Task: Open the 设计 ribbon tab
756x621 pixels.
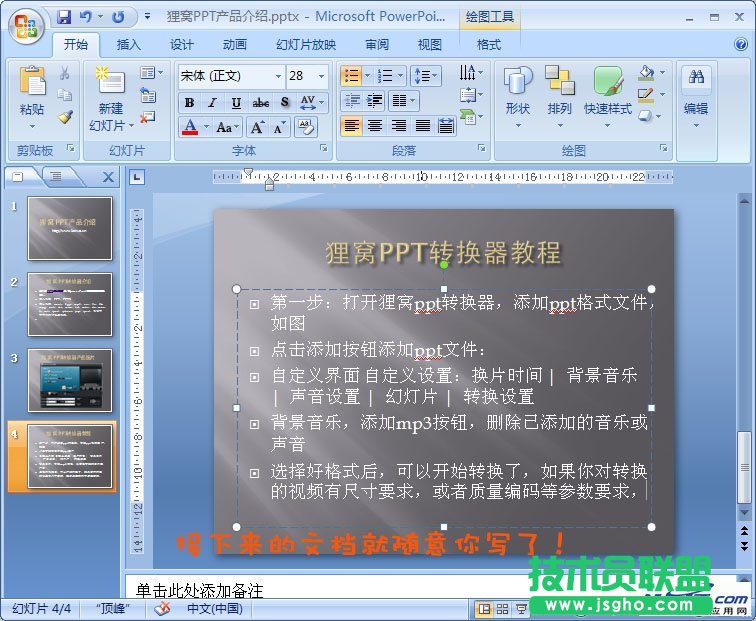Action: pyautogui.click(x=182, y=45)
